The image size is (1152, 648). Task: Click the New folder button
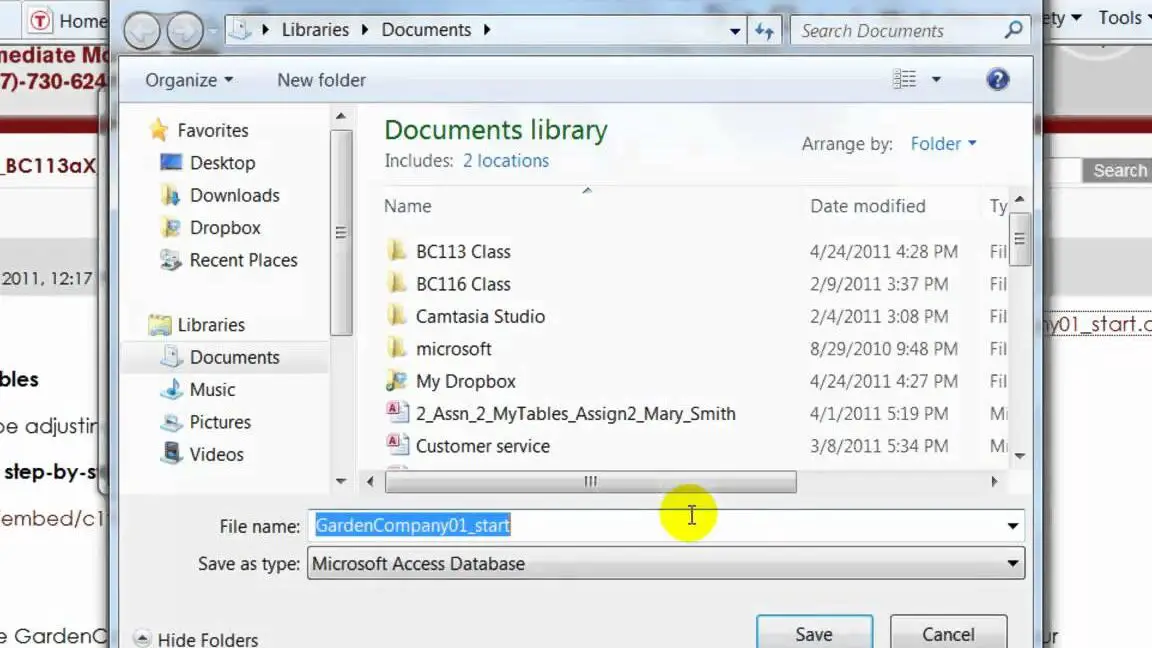pos(321,80)
